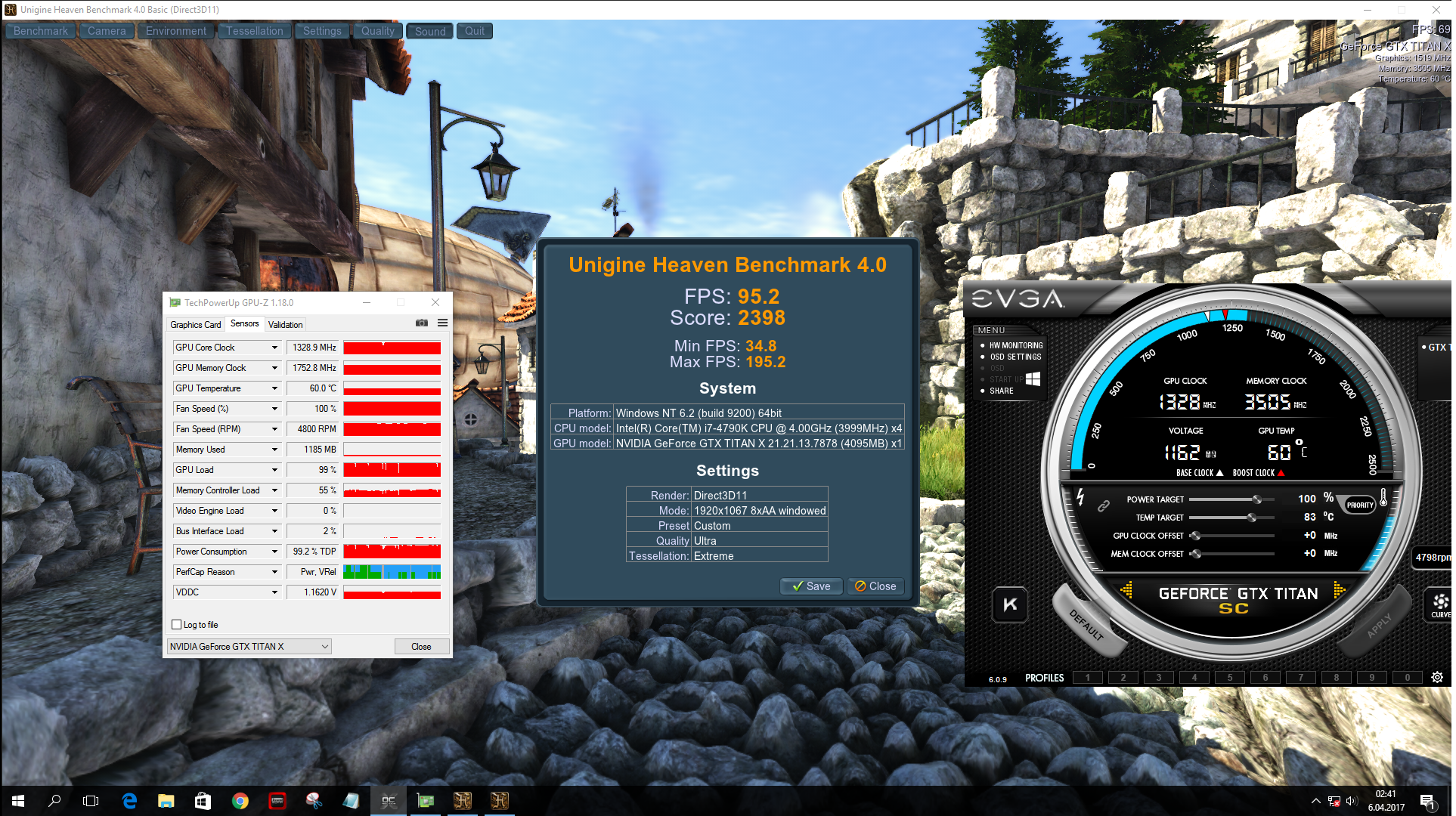Open File Explorer from taskbar

coord(166,801)
